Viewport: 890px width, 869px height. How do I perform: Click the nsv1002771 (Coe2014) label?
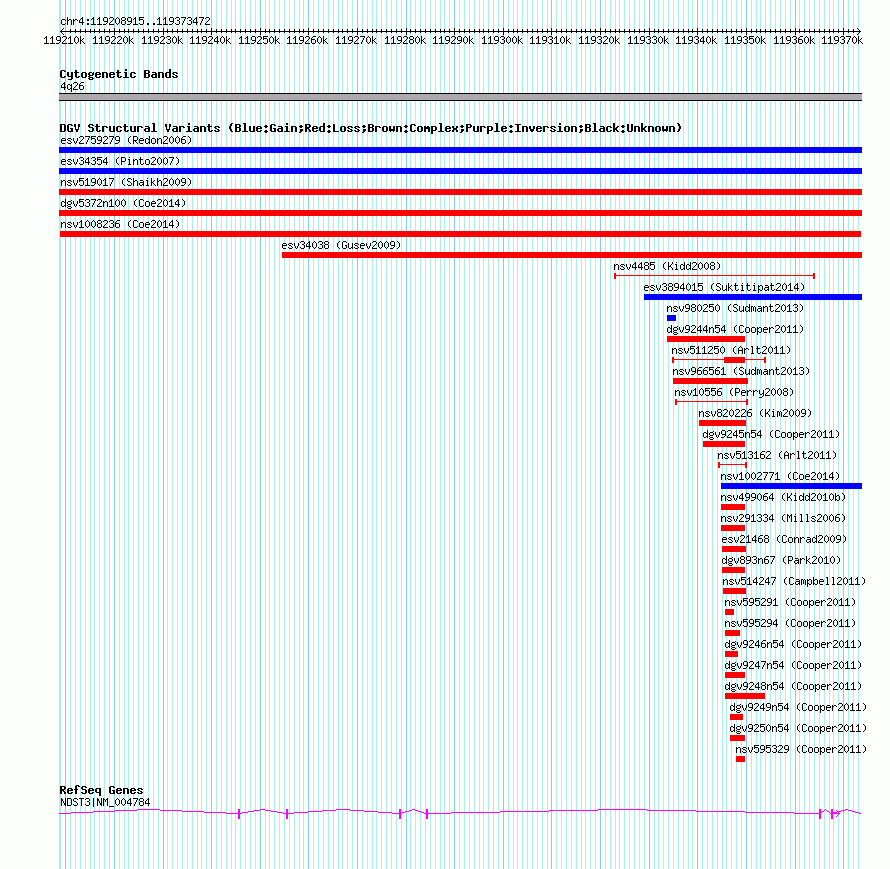click(x=780, y=476)
